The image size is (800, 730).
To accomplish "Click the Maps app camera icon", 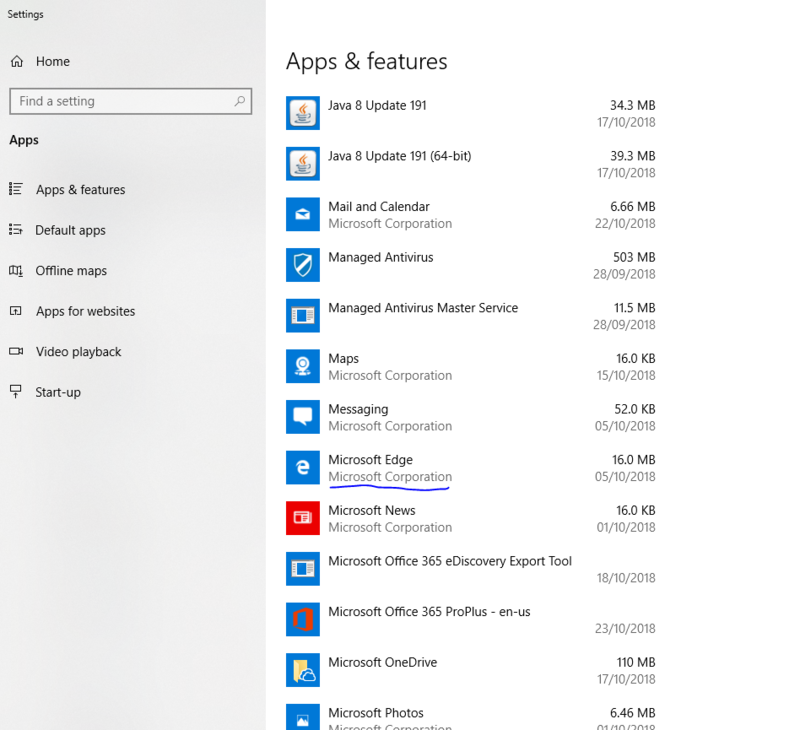I will (303, 366).
